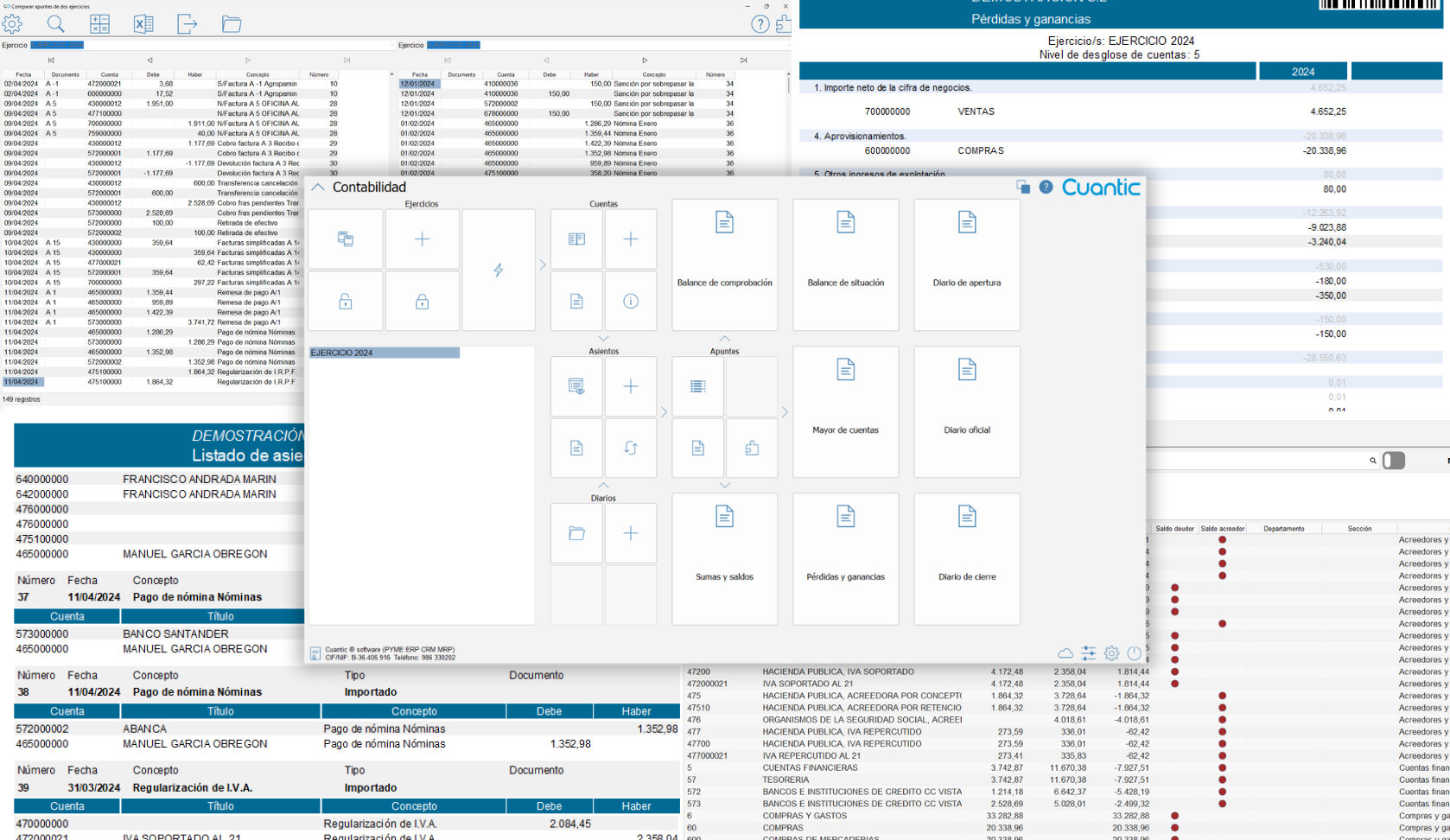View entries with the eye-list icon under Asientos
Viewport: 1450px width, 840px height.
click(576, 386)
